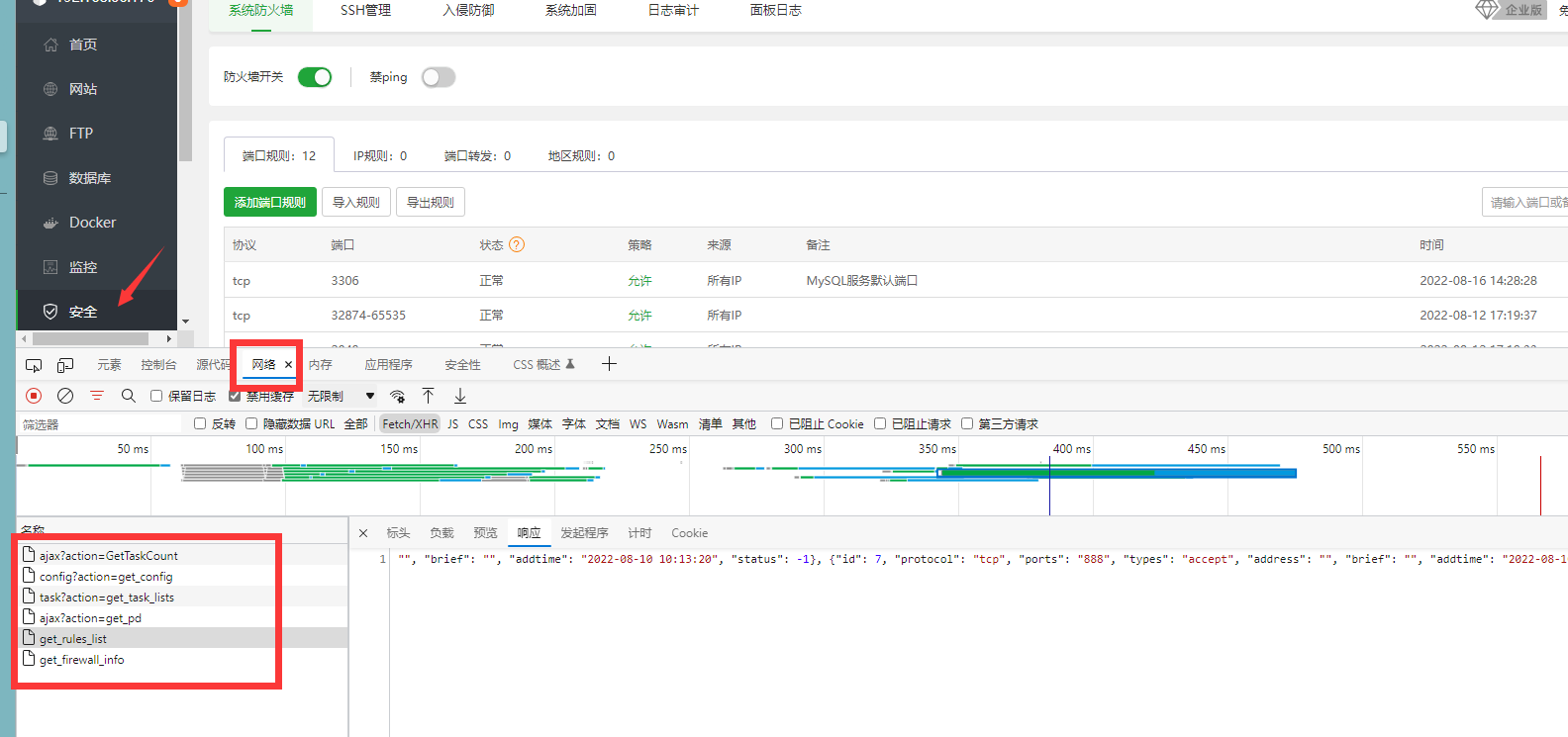Export HAR file with down arrow

[460, 396]
